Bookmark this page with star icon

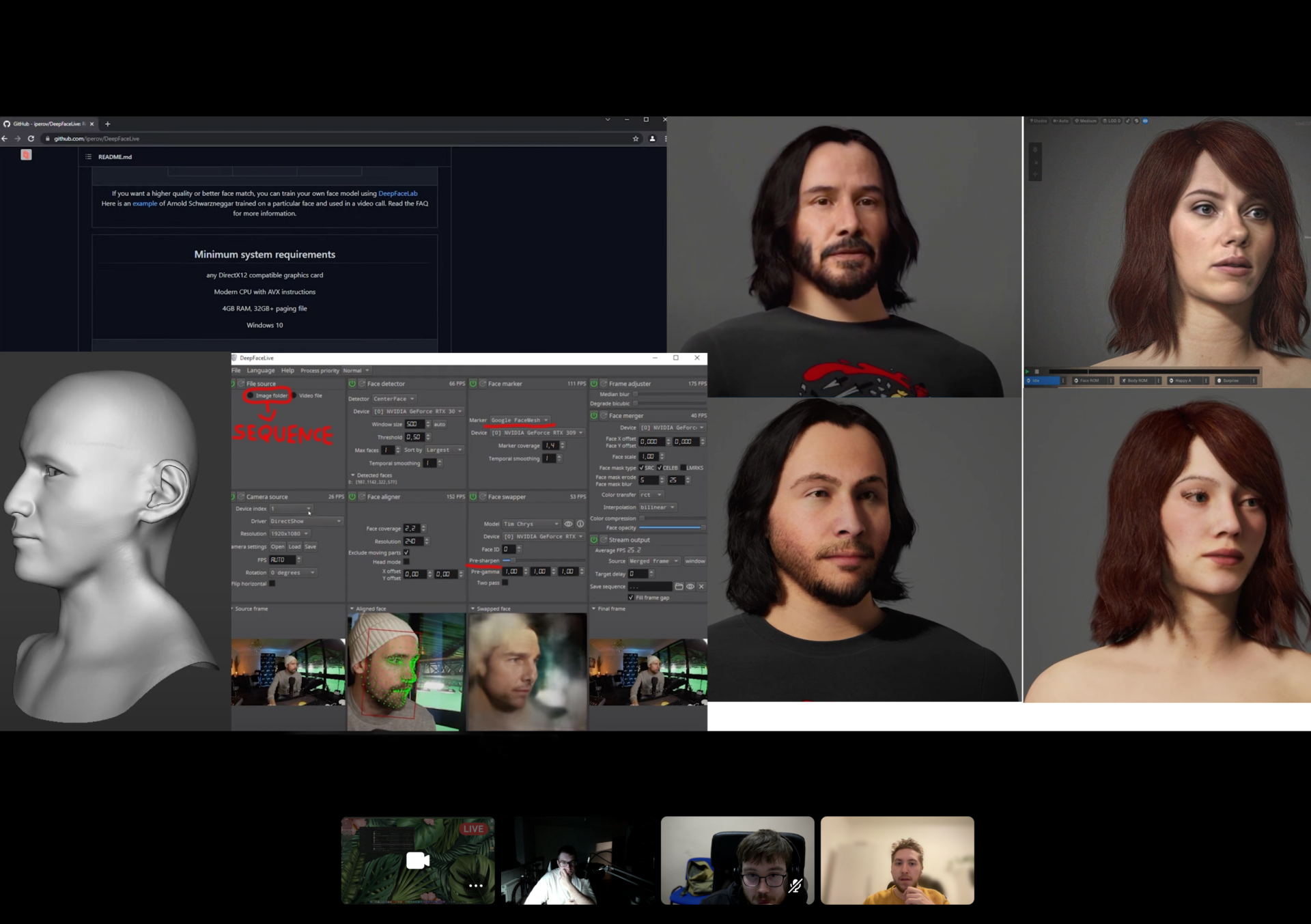coord(636,139)
